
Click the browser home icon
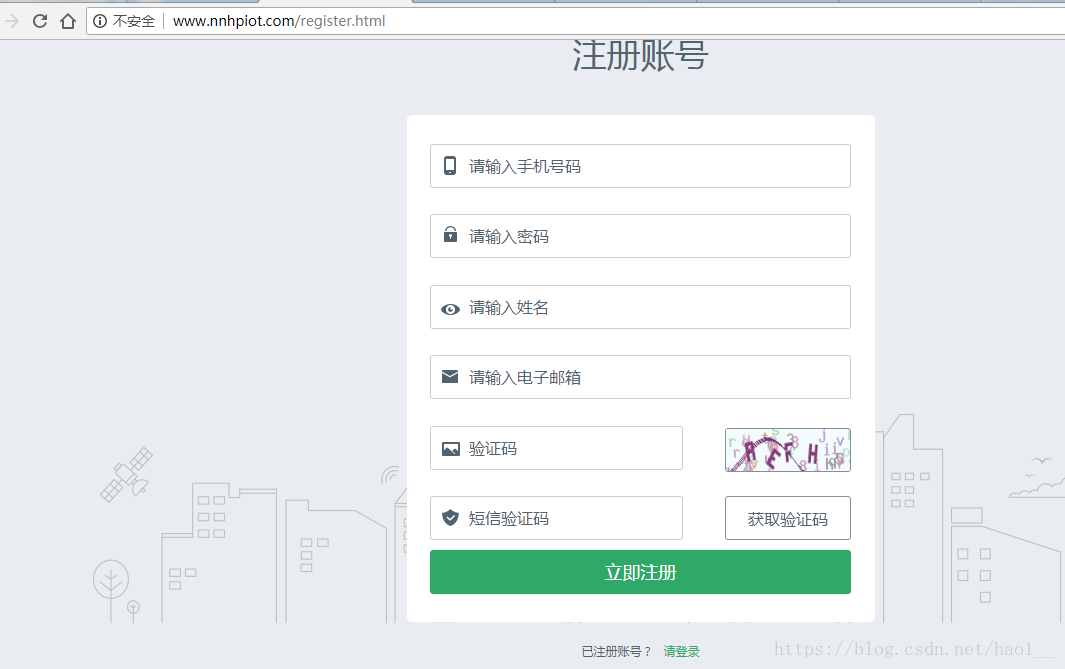click(x=66, y=19)
